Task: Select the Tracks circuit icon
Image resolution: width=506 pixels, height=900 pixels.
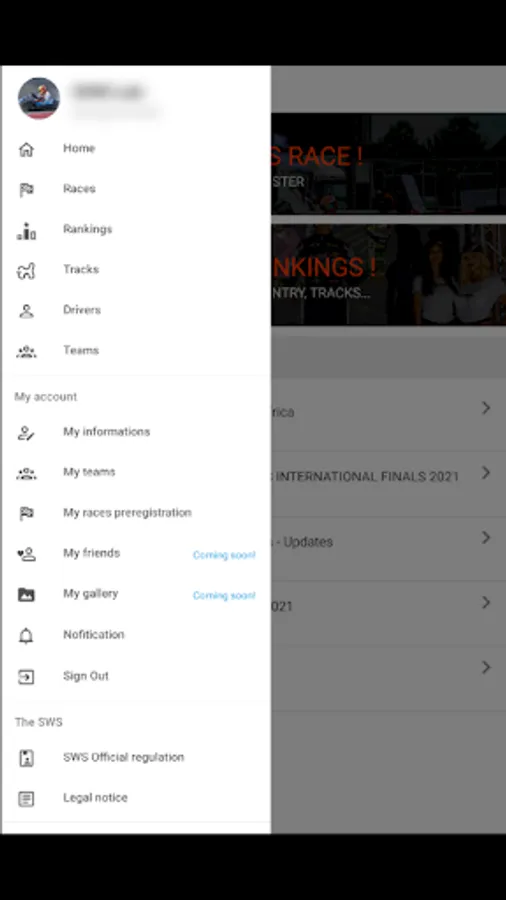Action: pos(26,270)
